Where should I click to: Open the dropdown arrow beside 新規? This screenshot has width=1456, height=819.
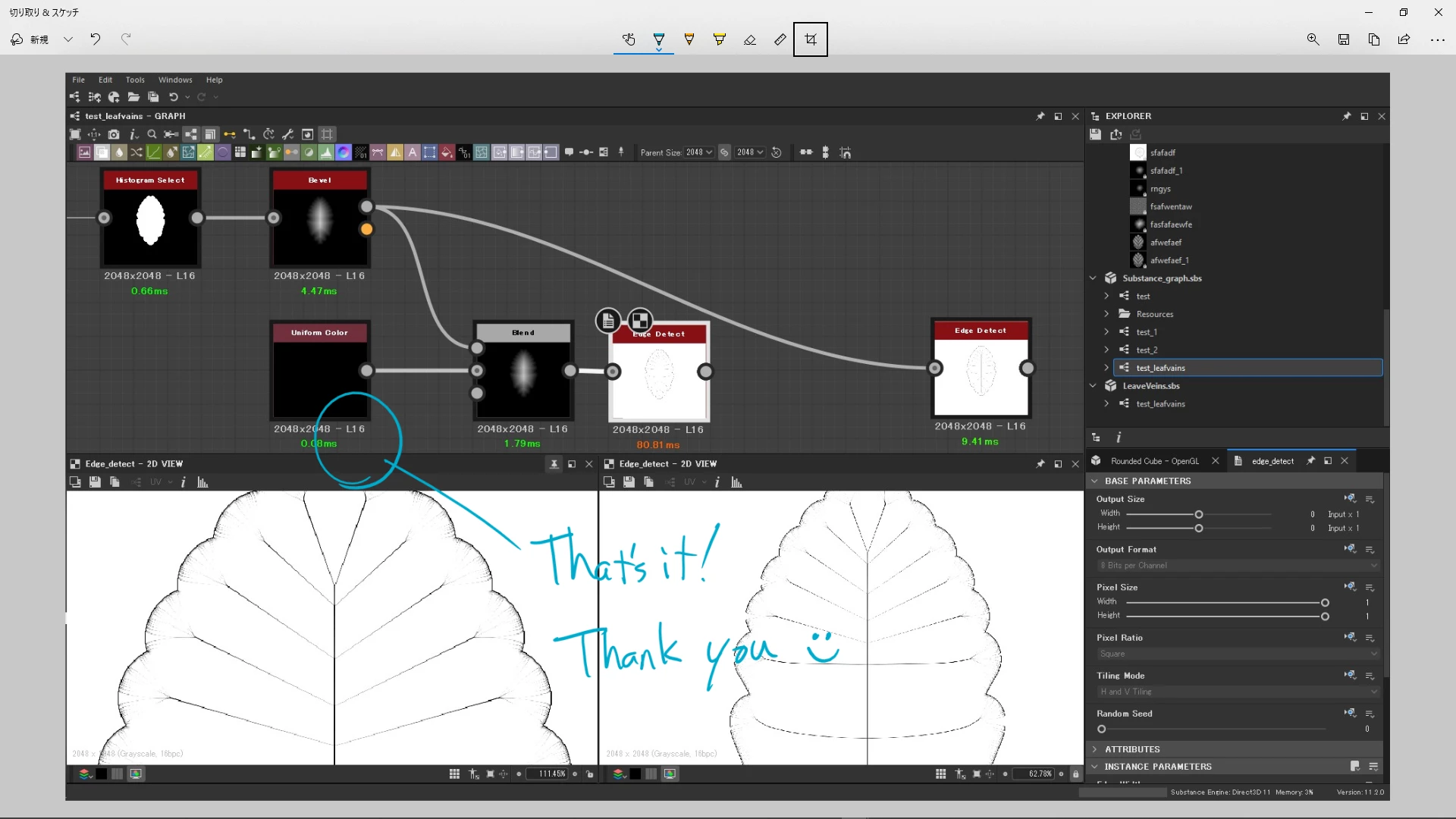pos(68,39)
